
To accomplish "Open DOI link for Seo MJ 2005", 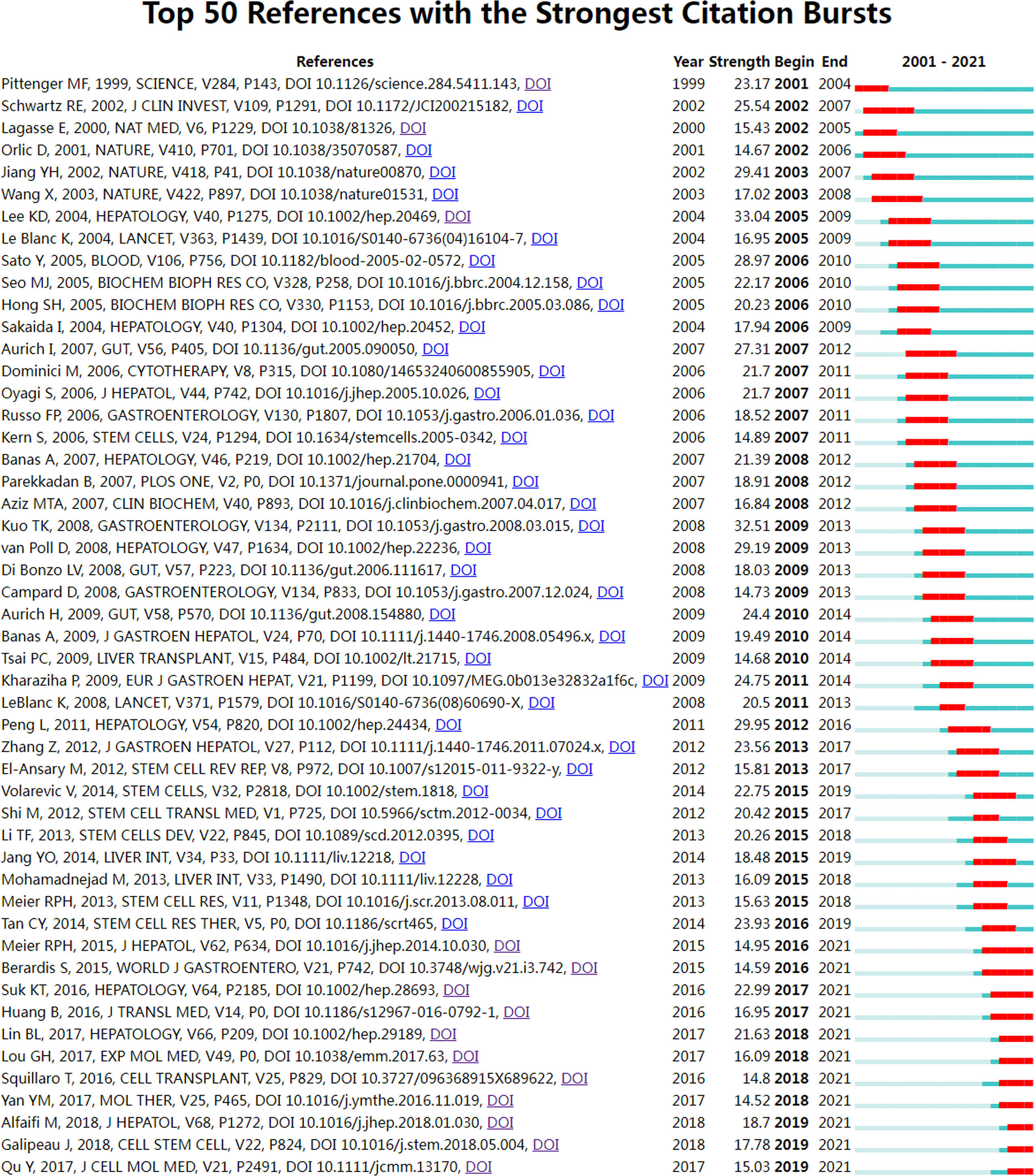I will 589,282.
